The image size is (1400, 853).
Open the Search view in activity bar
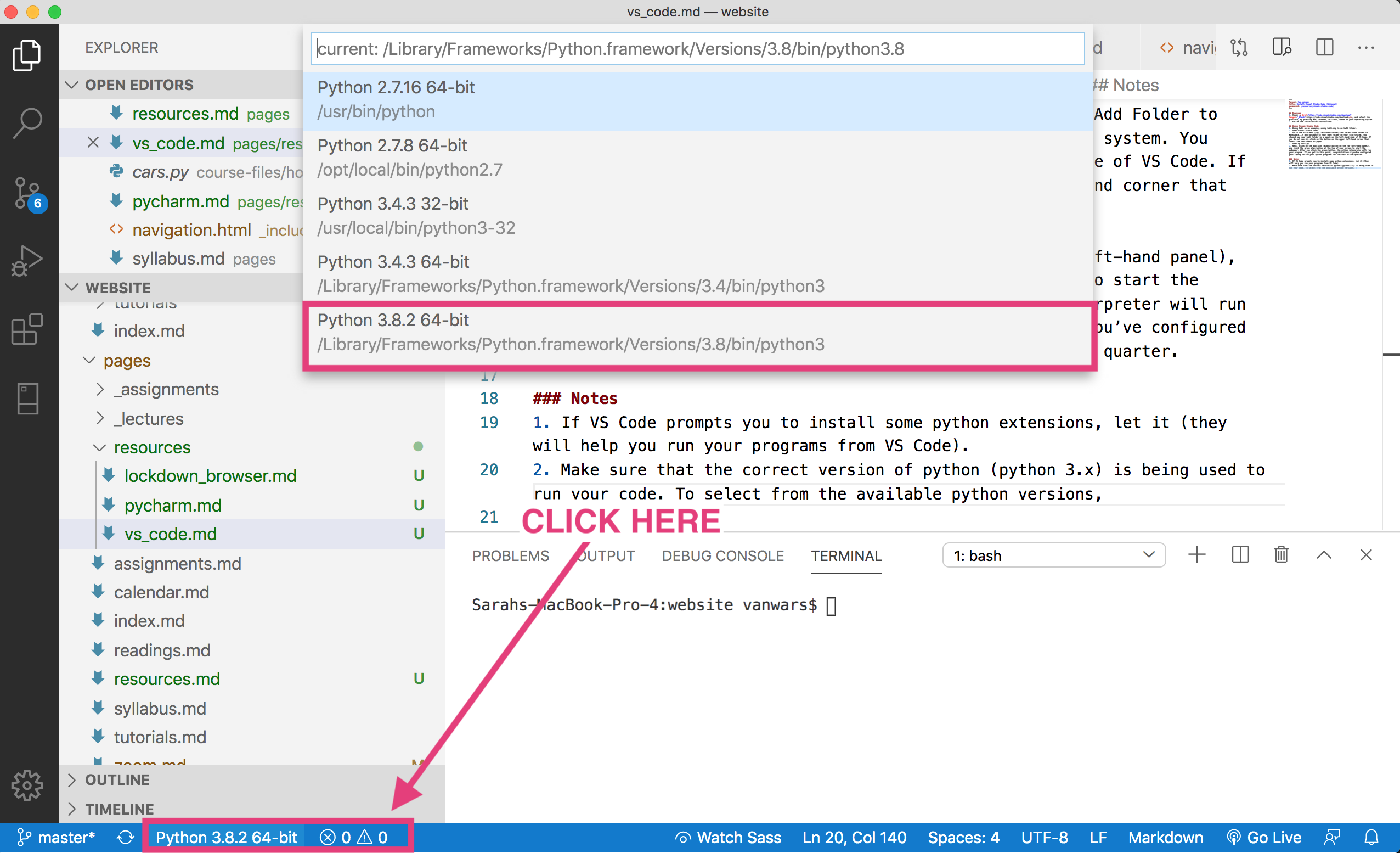click(27, 123)
